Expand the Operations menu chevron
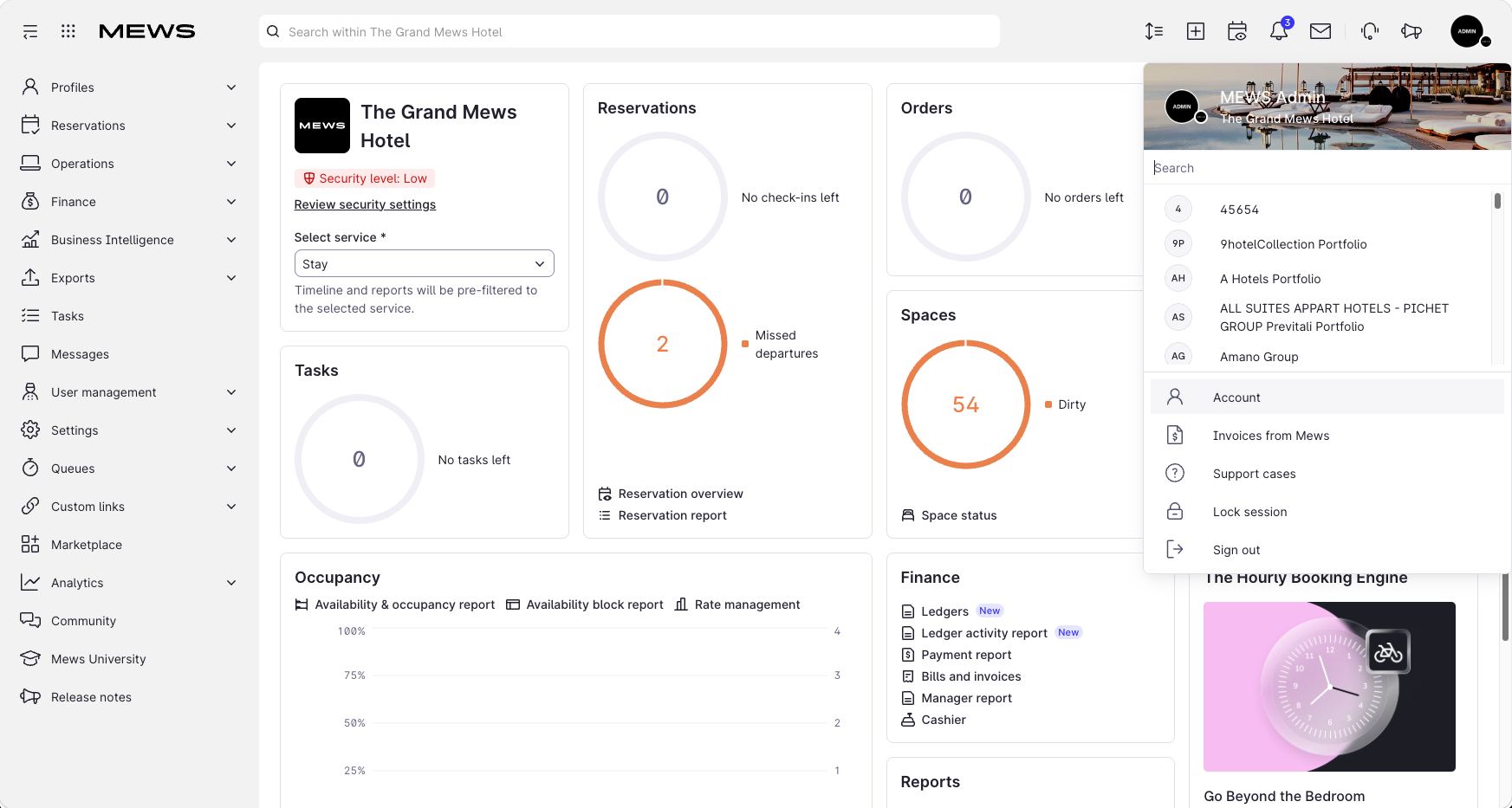 (x=231, y=164)
